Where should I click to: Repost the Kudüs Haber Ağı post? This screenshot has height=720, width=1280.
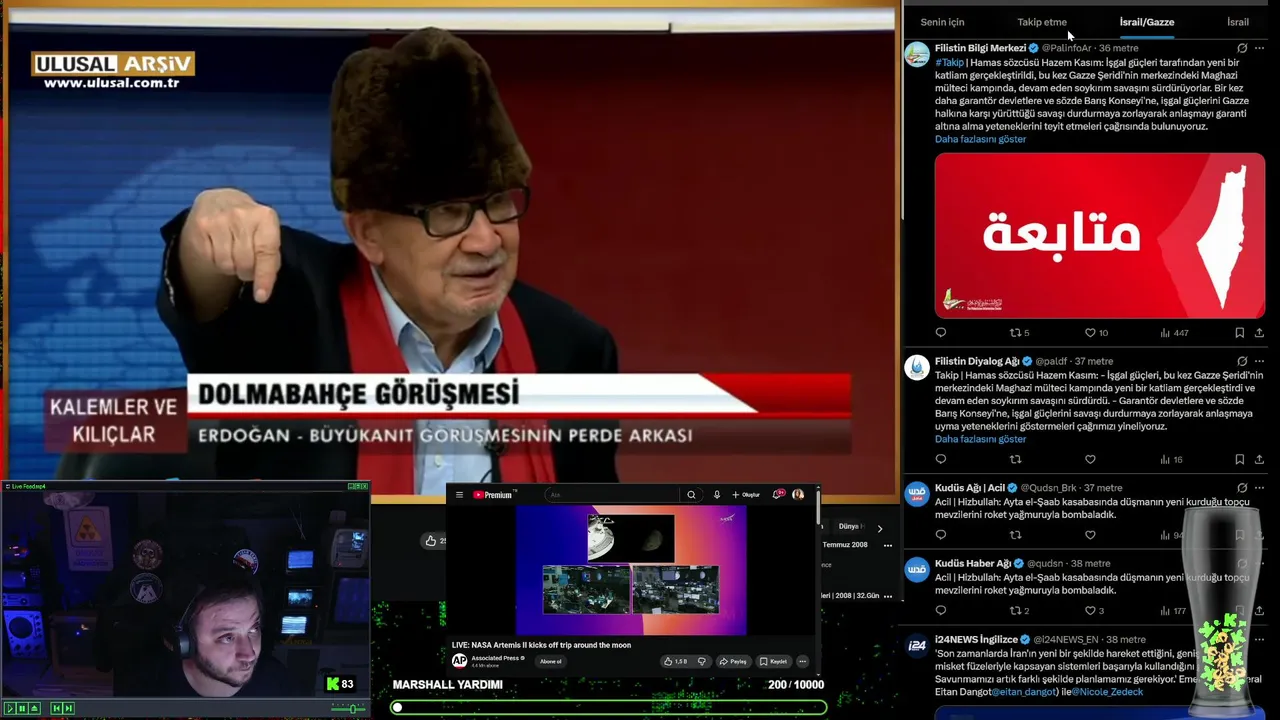pos(1019,611)
